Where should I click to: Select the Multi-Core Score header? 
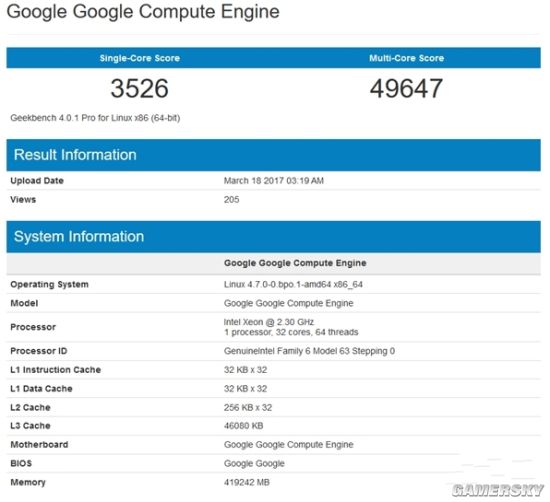coord(406,58)
